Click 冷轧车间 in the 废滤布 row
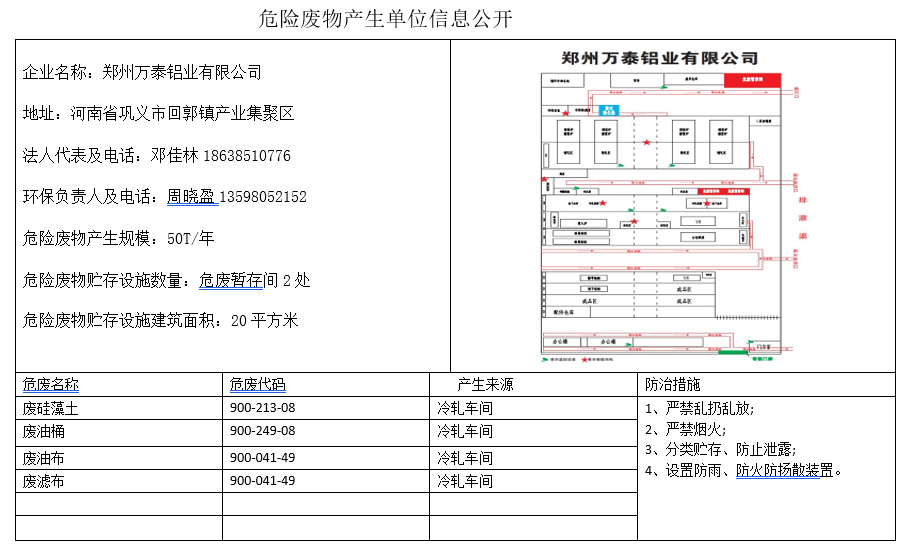This screenshot has width=916, height=549. (465, 481)
